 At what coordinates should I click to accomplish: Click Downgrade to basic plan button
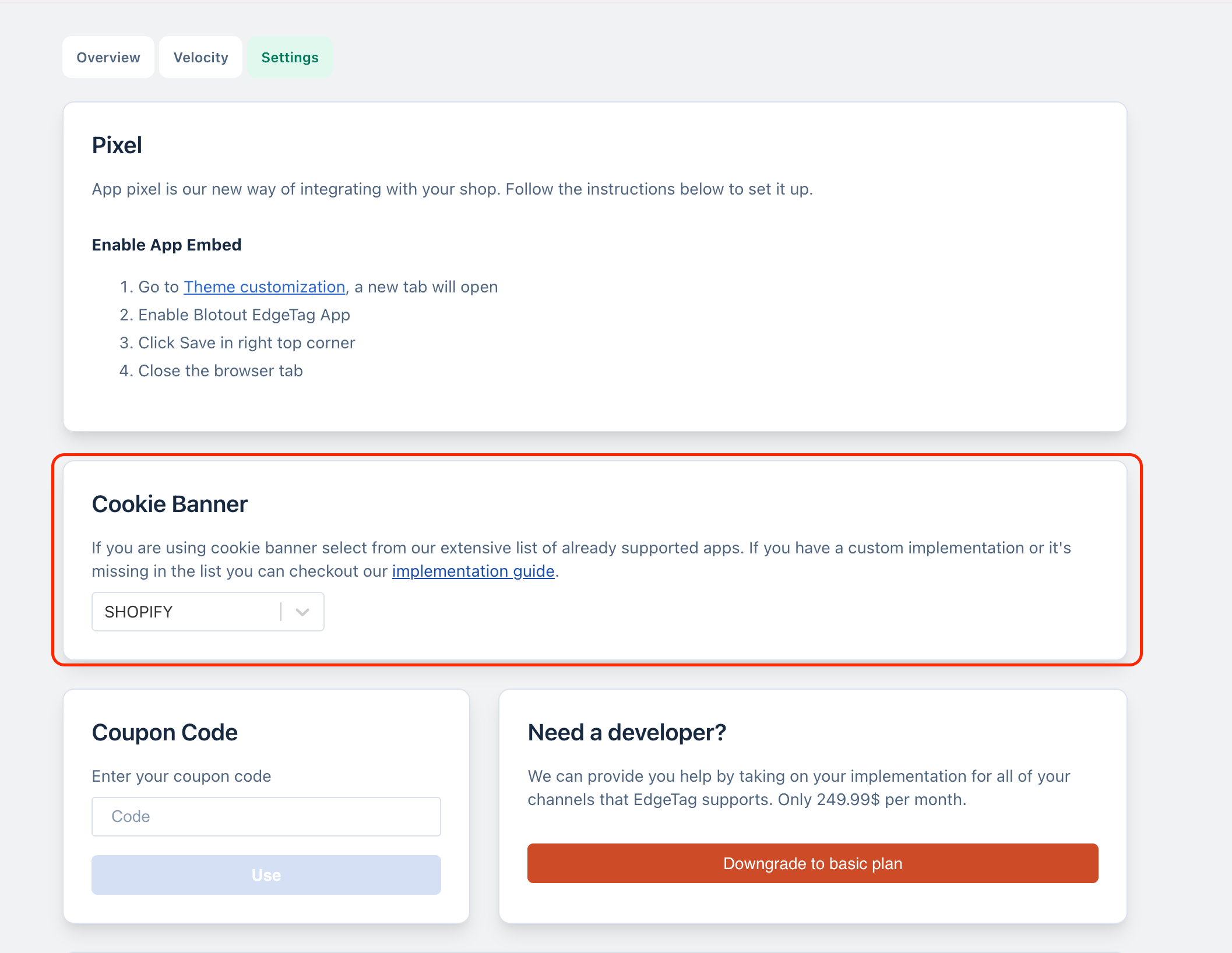point(812,863)
